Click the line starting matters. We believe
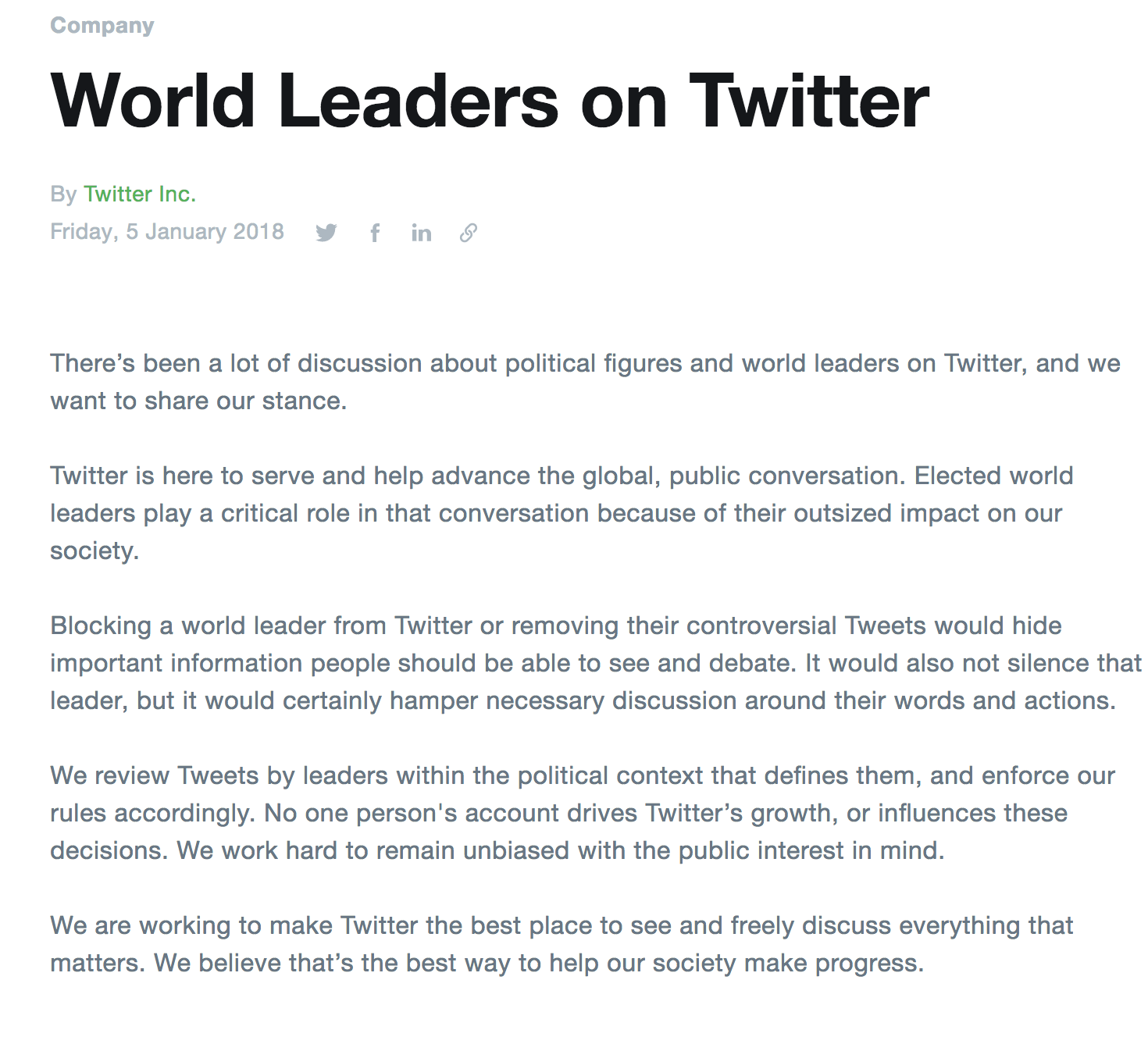This screenshot has width=1148, height=1037. (487, 963)
